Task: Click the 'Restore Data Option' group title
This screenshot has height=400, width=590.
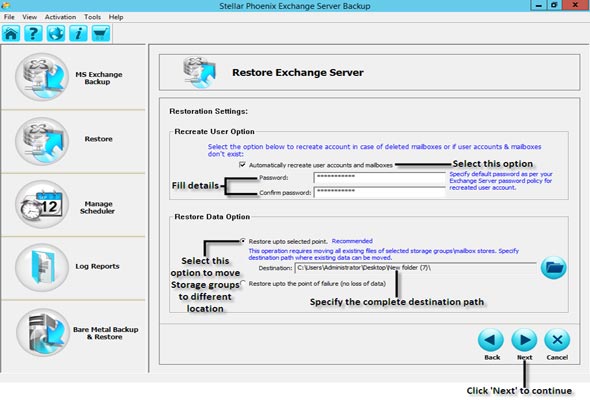Action: (212, 217)
